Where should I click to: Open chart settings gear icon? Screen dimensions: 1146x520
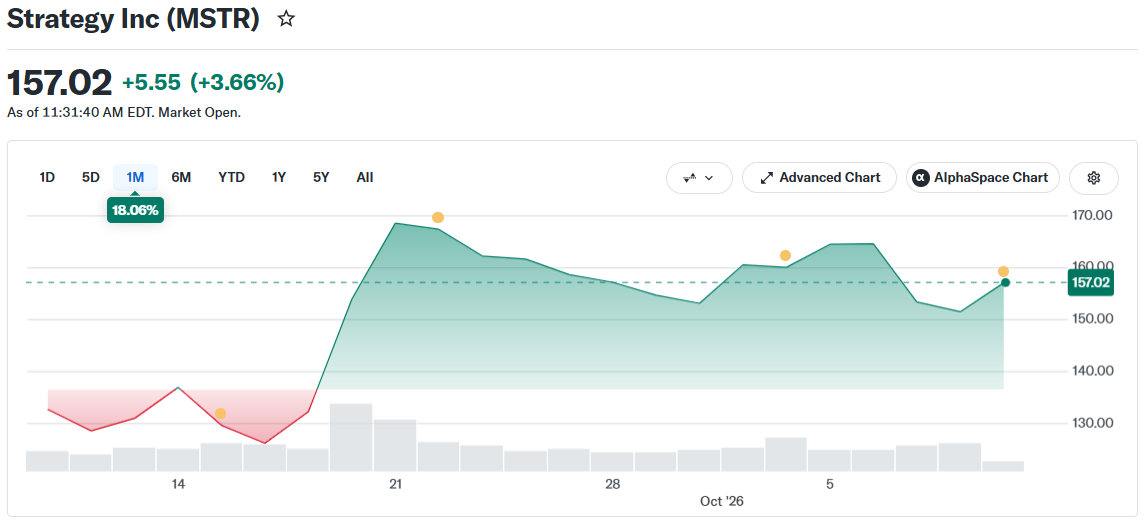click(1093, 178)
